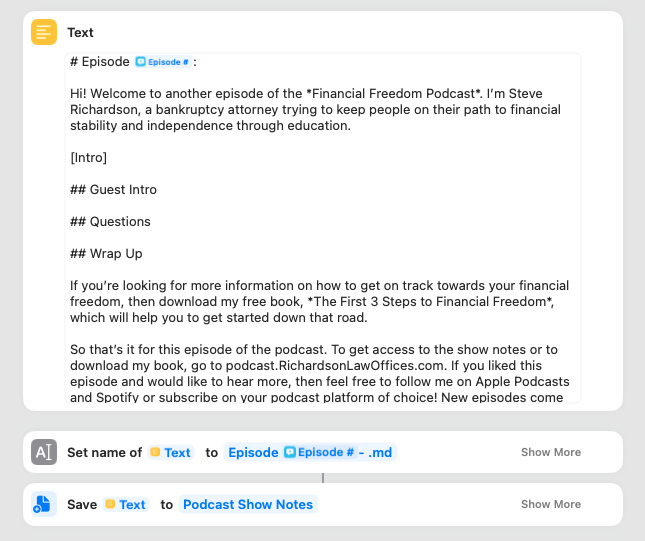Viewport: 645px width, 541px height.
Task: Click the ## Guest Intro heading line
Action: pyautogui.click(x=114, y=190)
